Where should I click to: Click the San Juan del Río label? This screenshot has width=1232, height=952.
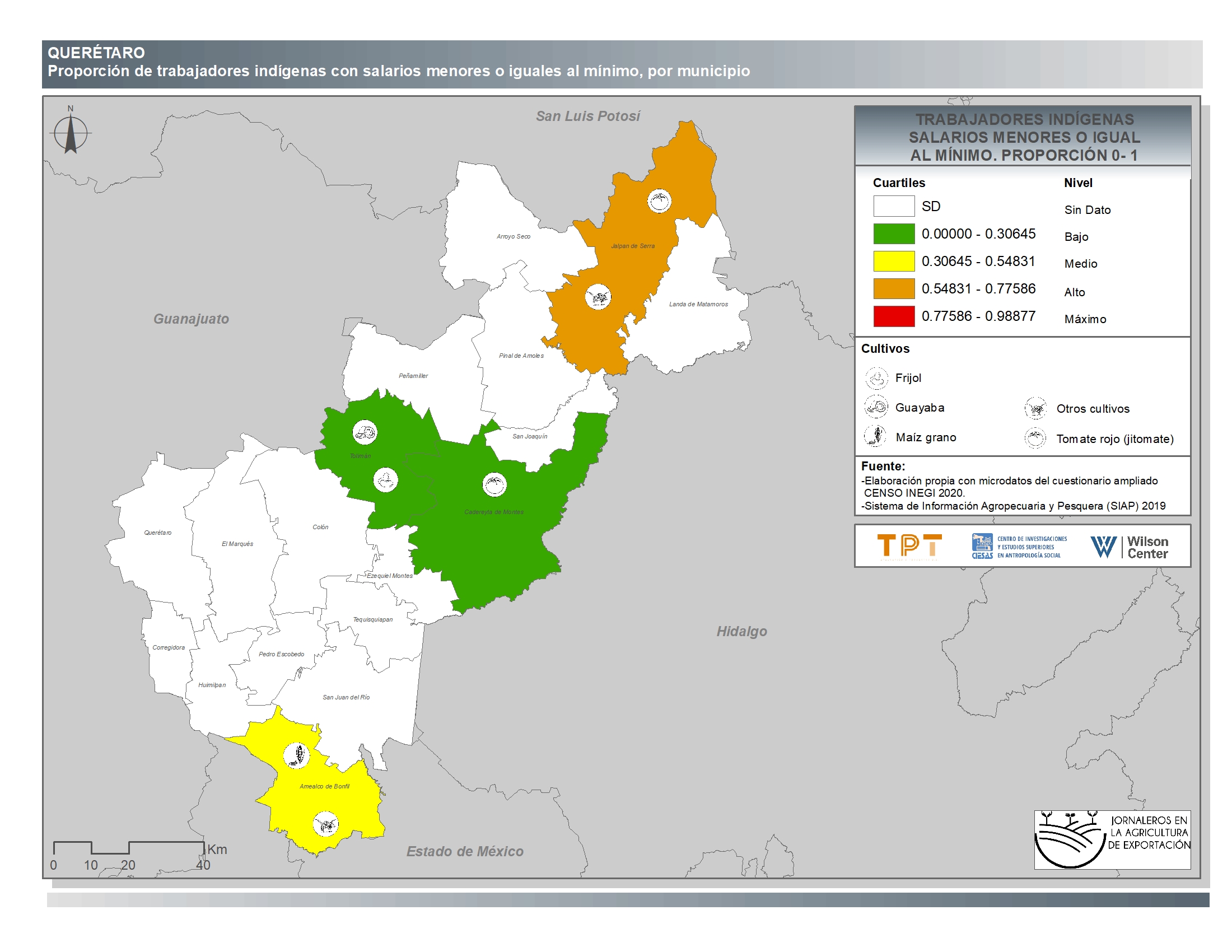click(x=346, y=697)
